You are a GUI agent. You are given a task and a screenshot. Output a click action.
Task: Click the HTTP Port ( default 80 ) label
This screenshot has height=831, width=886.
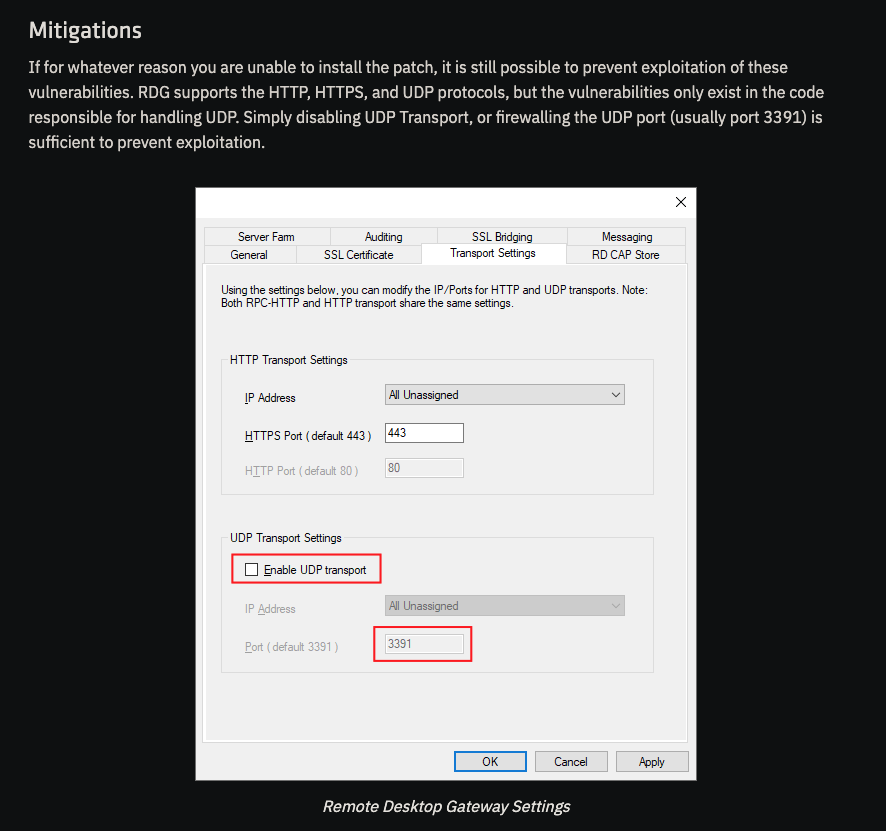coord(301,471)
